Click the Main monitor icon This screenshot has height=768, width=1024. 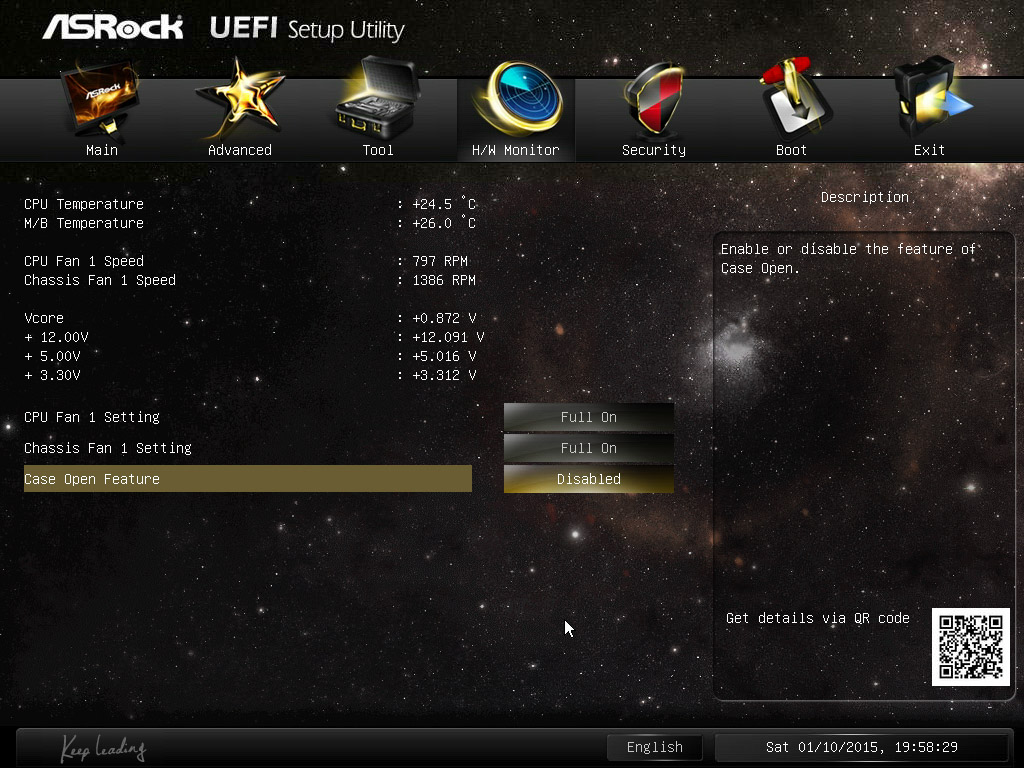coord(102,100)
